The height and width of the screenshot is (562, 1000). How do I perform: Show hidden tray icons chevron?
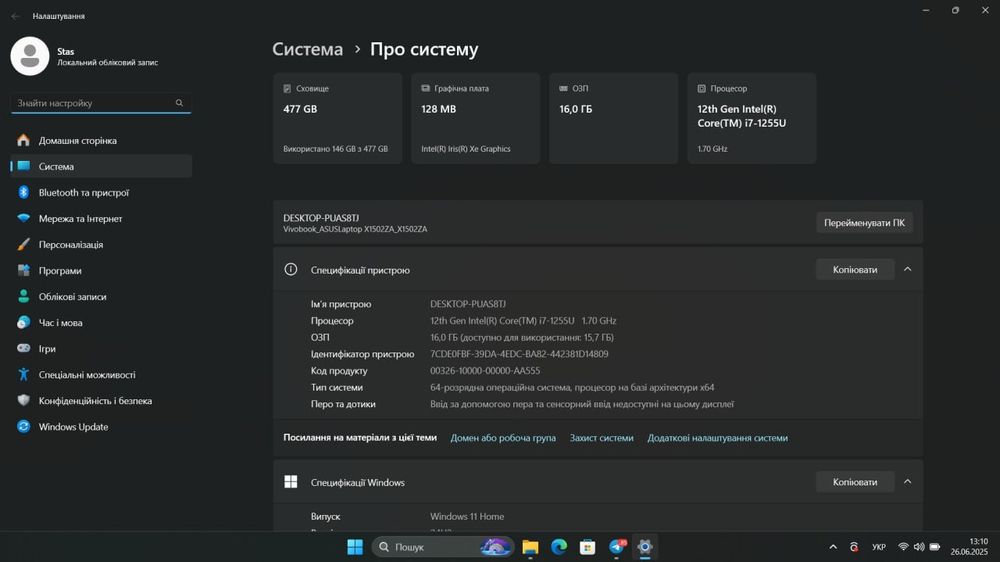click(833, 547)
